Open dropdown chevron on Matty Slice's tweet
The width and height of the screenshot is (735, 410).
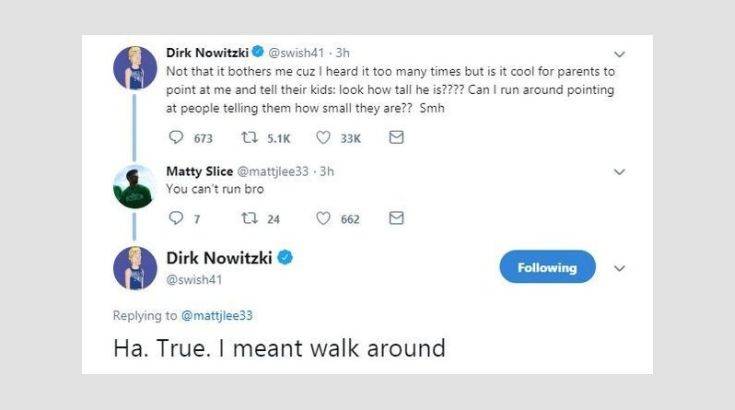point(619,172)
